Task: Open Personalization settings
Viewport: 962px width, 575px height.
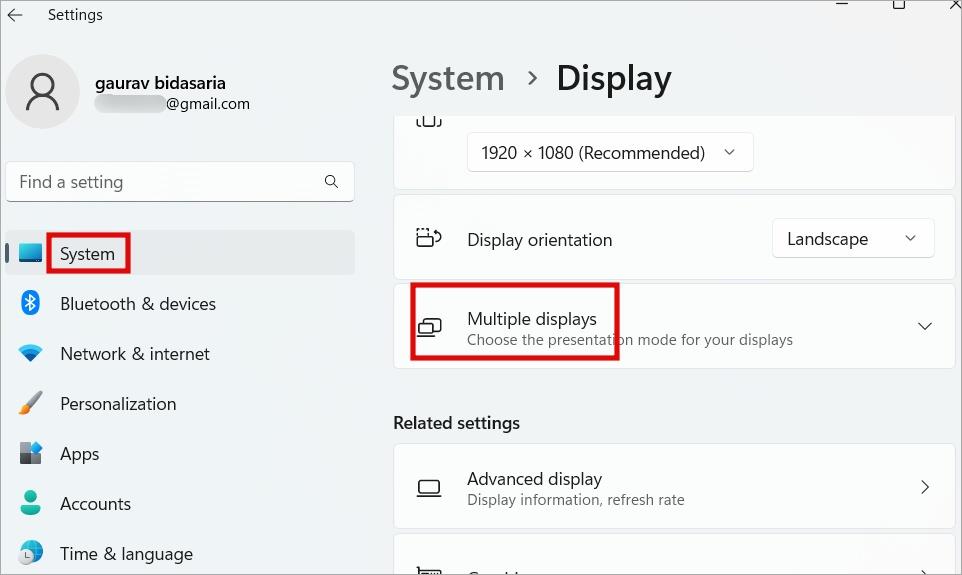Action: [180, 404]
